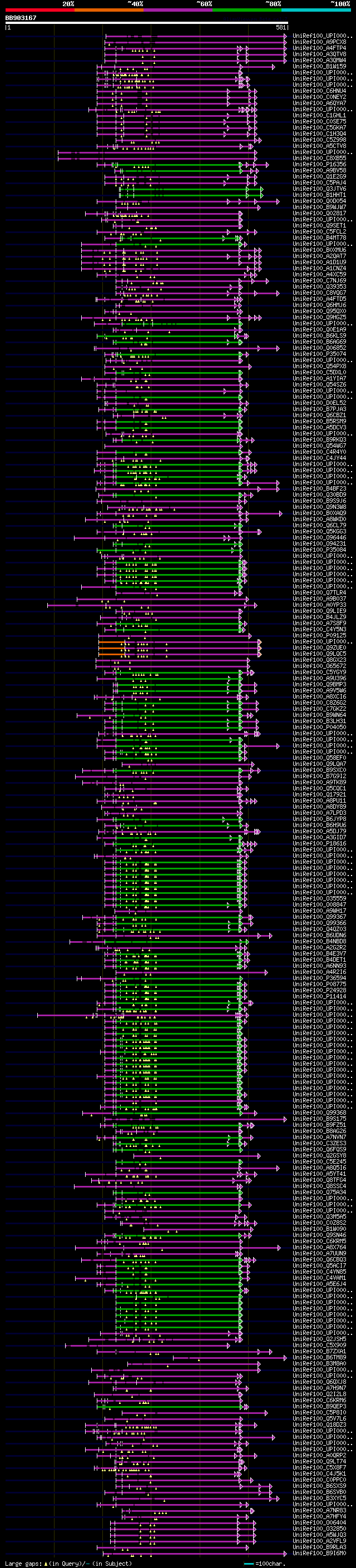Click the UniRef100_C5PAJ4 hit label
Viewport: 356px width, 1568px height.
tap(319, 182)
